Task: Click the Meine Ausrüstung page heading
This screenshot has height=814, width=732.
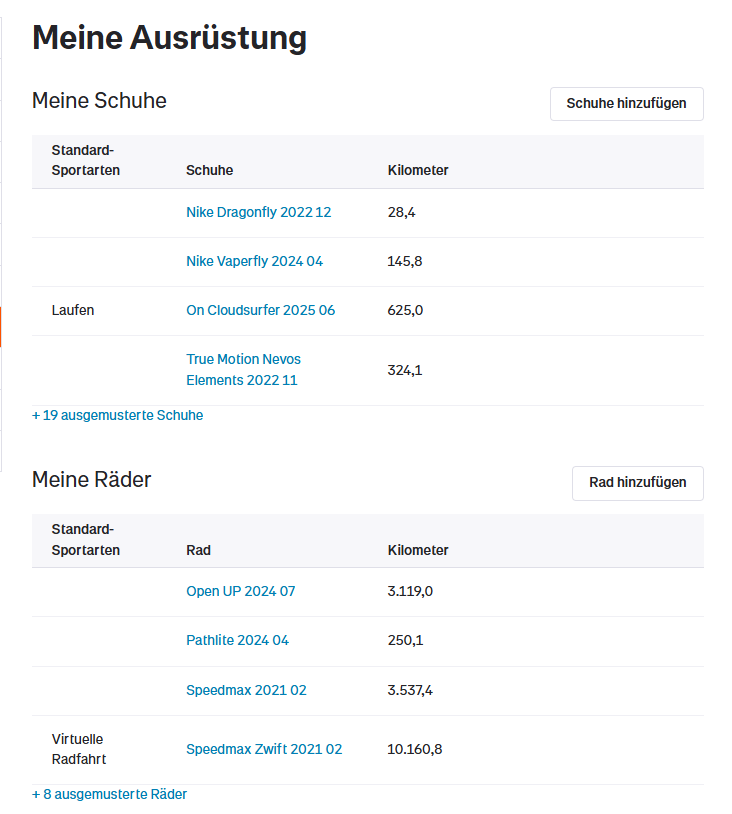Action: tap(169, 38)
